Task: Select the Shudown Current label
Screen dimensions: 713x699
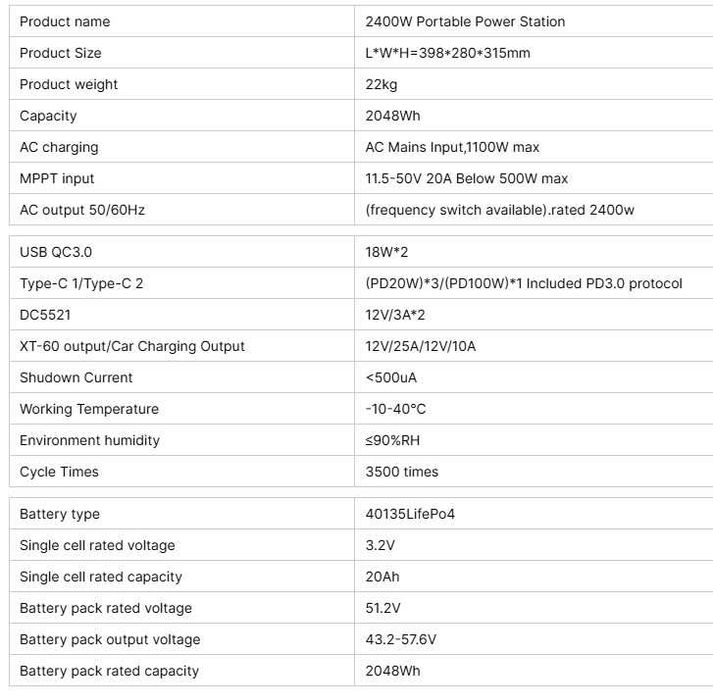Action: click(x=76, y=377)
